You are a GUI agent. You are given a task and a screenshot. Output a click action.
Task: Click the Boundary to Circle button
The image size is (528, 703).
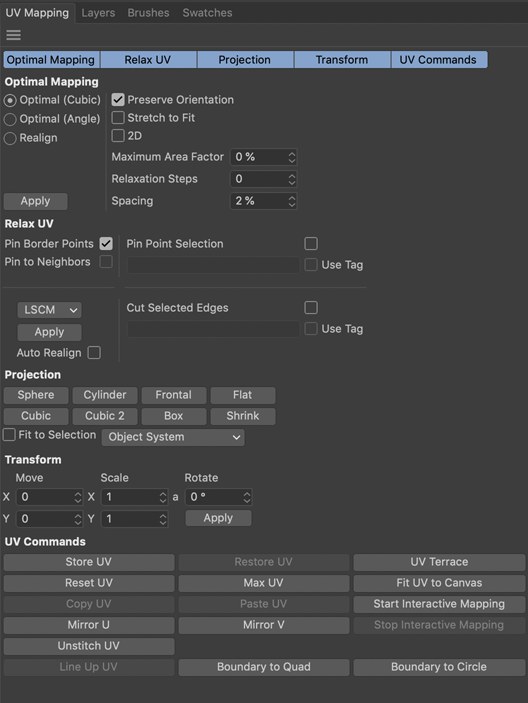pos(439,667)
